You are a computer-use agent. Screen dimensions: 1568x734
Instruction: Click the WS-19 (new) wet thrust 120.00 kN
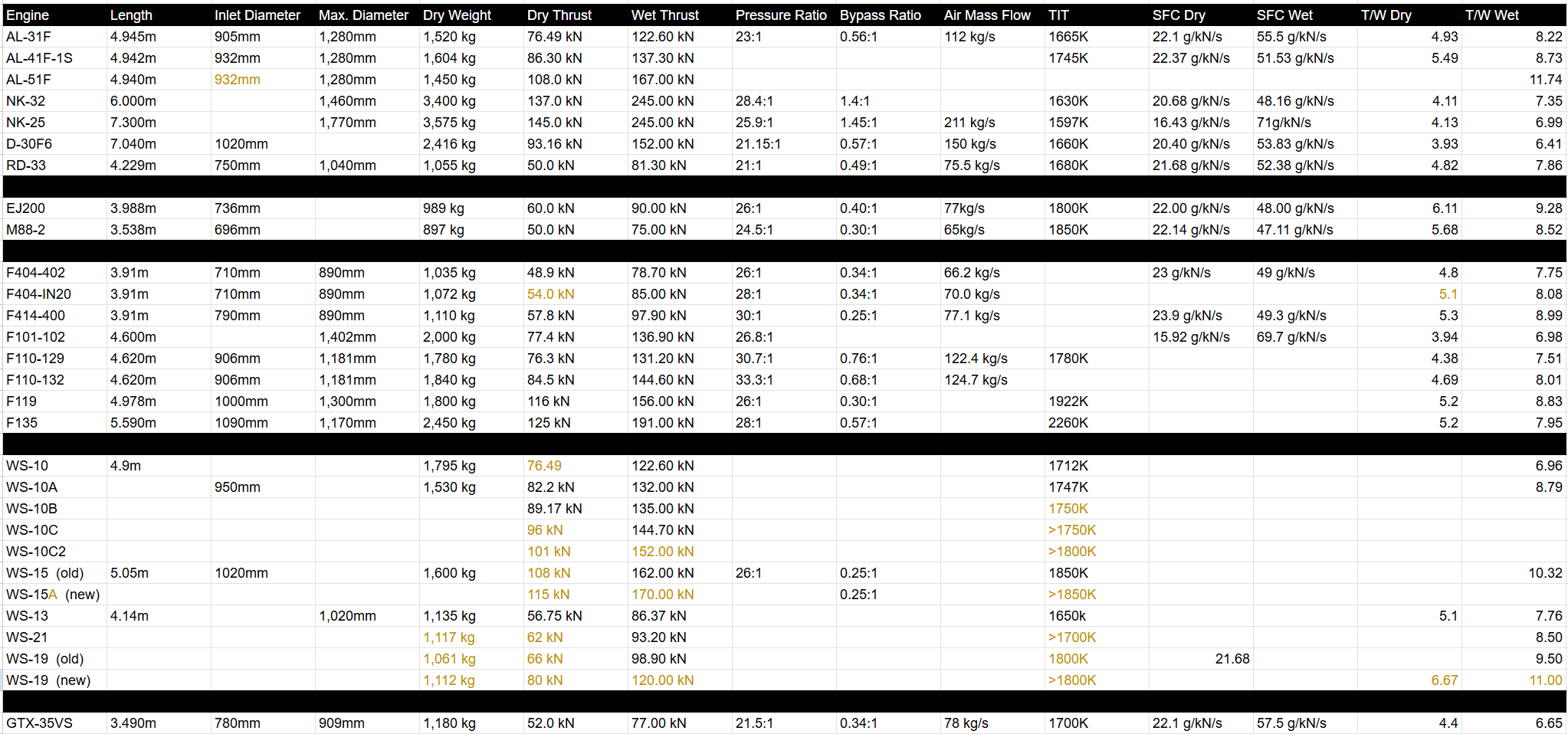[662, 680]
